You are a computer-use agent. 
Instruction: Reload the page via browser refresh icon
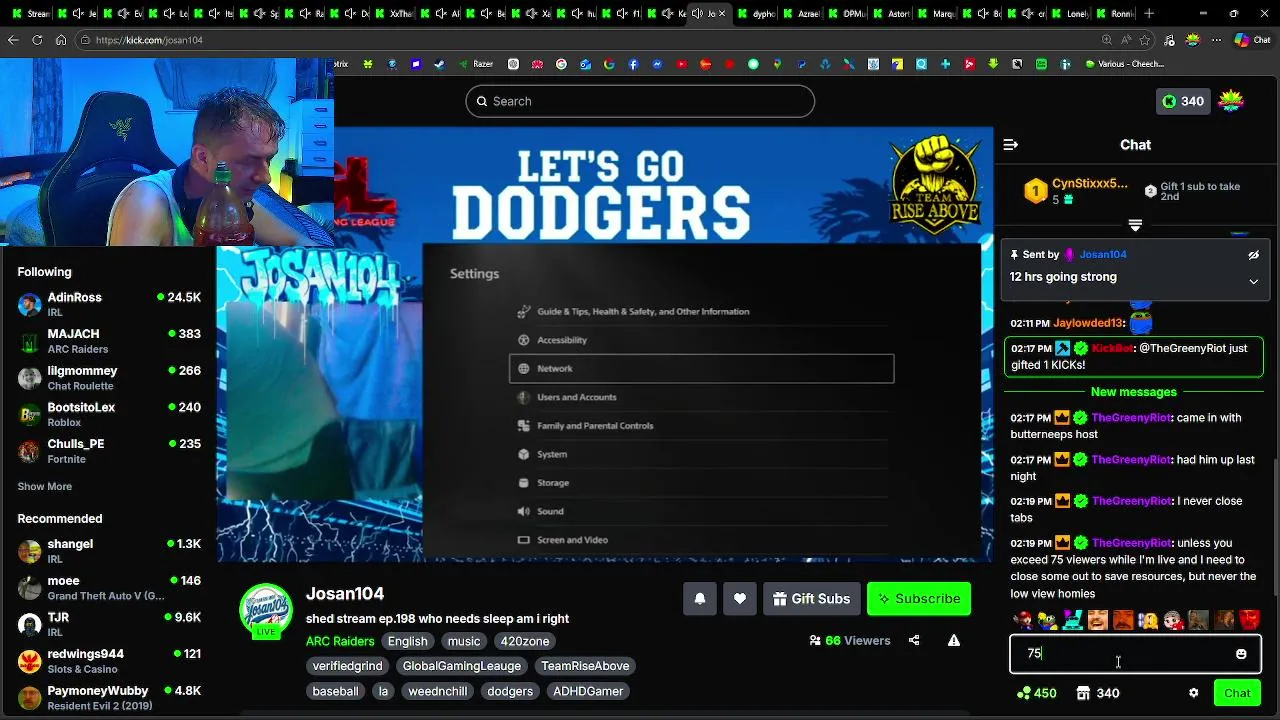[x=37, y=40]
